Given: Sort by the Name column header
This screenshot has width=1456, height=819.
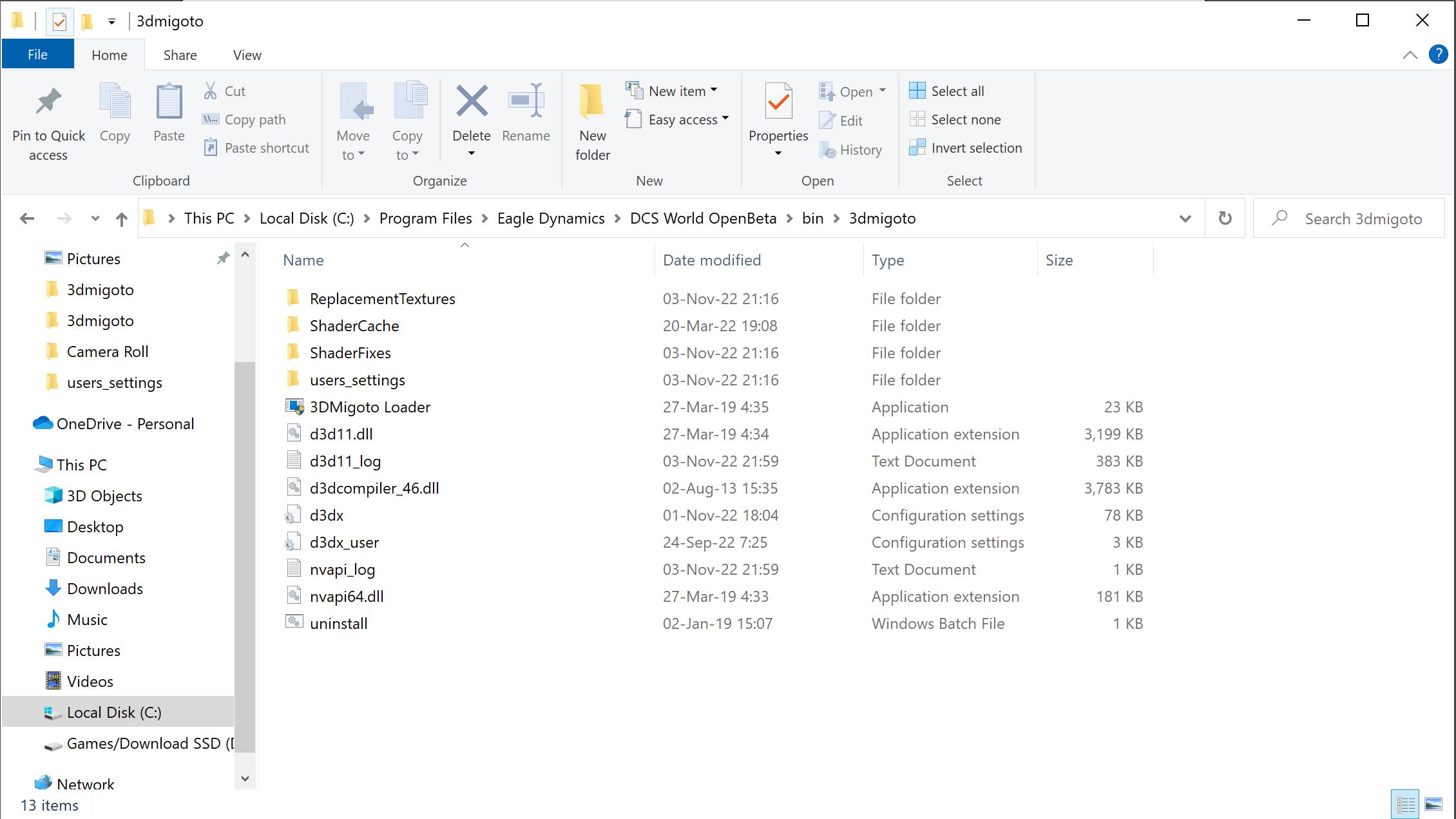Looking at the screenshot, I should click(303, 260).
